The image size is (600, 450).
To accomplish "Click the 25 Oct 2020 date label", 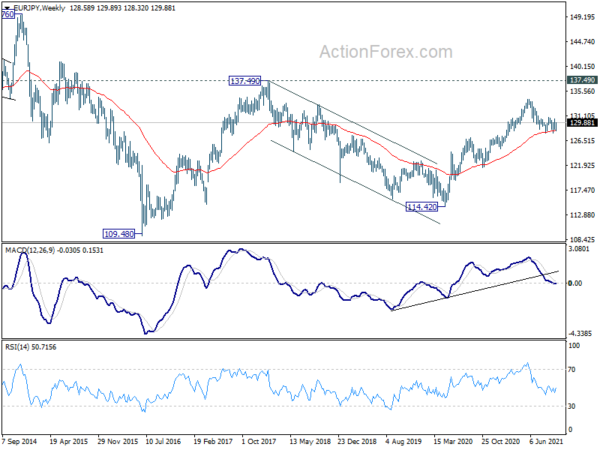I will 501,441.
